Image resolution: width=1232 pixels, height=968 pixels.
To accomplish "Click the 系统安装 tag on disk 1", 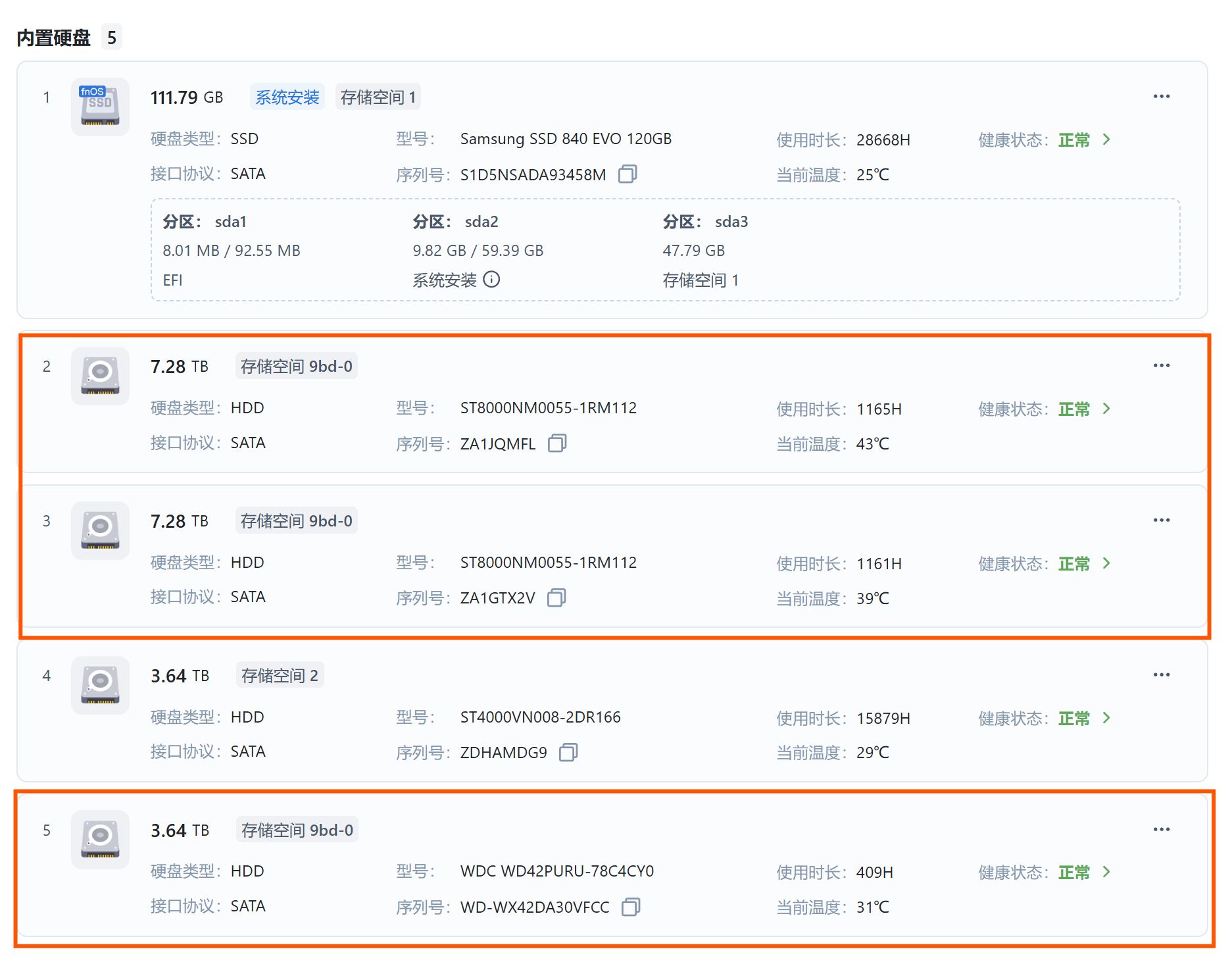I will pyautogui.click(x=287, y=97).
